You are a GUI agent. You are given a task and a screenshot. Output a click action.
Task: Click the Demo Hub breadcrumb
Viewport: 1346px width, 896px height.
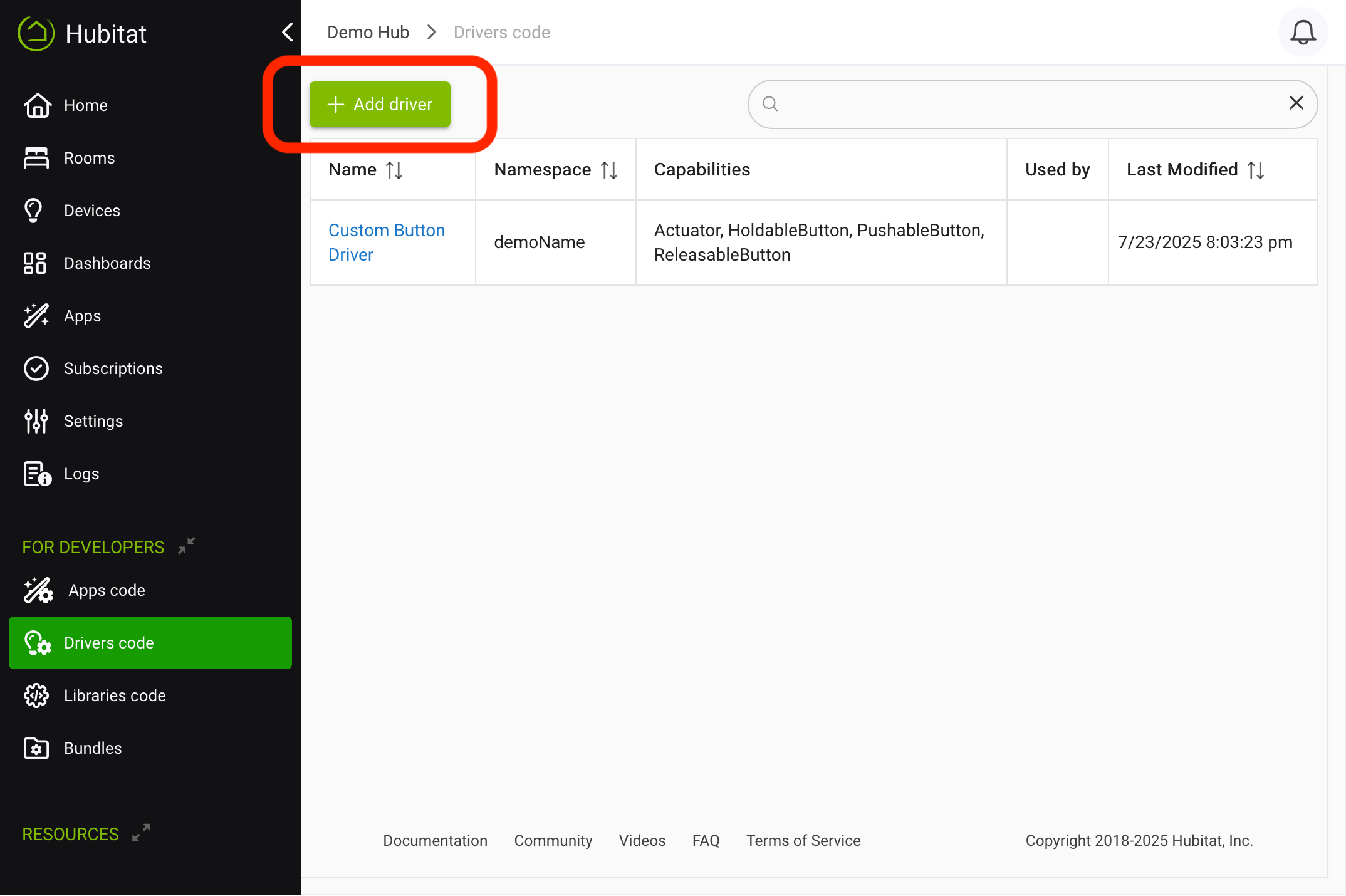[x=368, y=32]
